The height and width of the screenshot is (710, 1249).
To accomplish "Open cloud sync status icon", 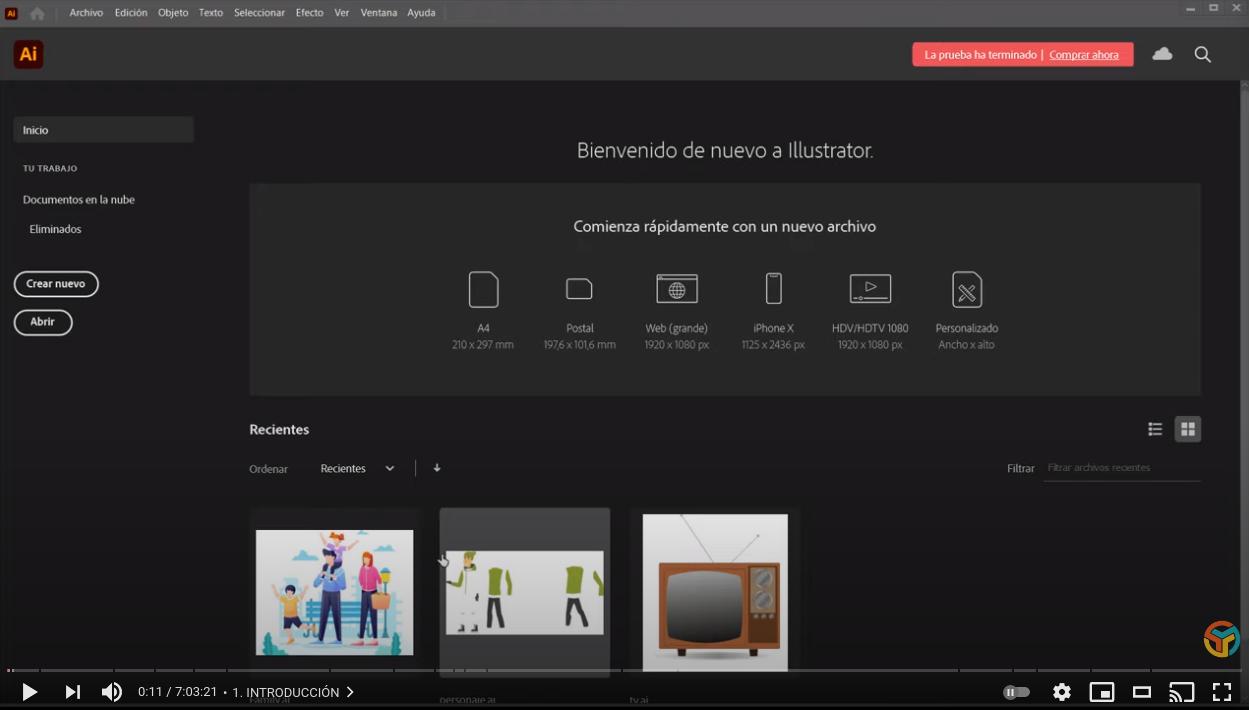I will click(x=1162, y=54).
